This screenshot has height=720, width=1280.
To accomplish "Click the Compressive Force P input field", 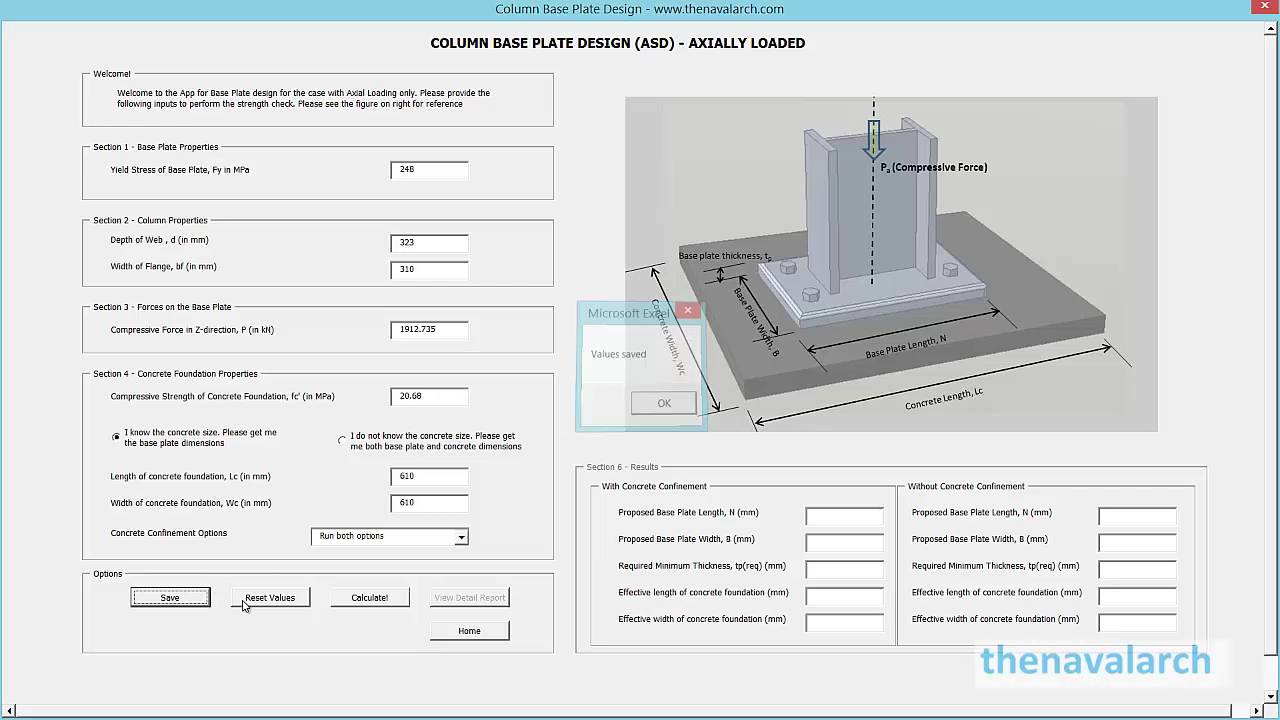I will coord(429,329).
